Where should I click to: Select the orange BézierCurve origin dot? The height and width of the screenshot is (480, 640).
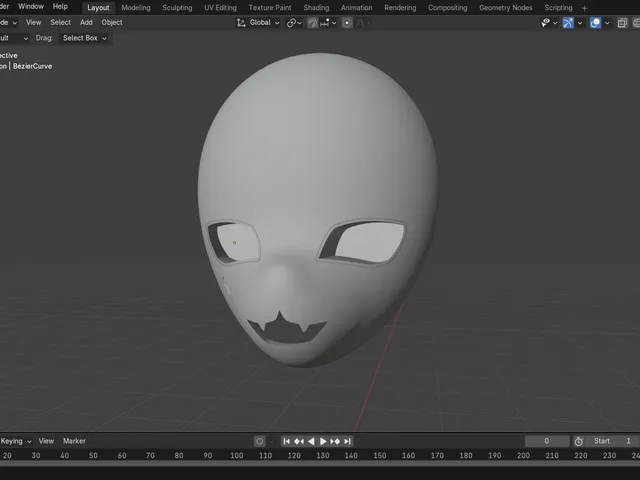coord(234,242)
